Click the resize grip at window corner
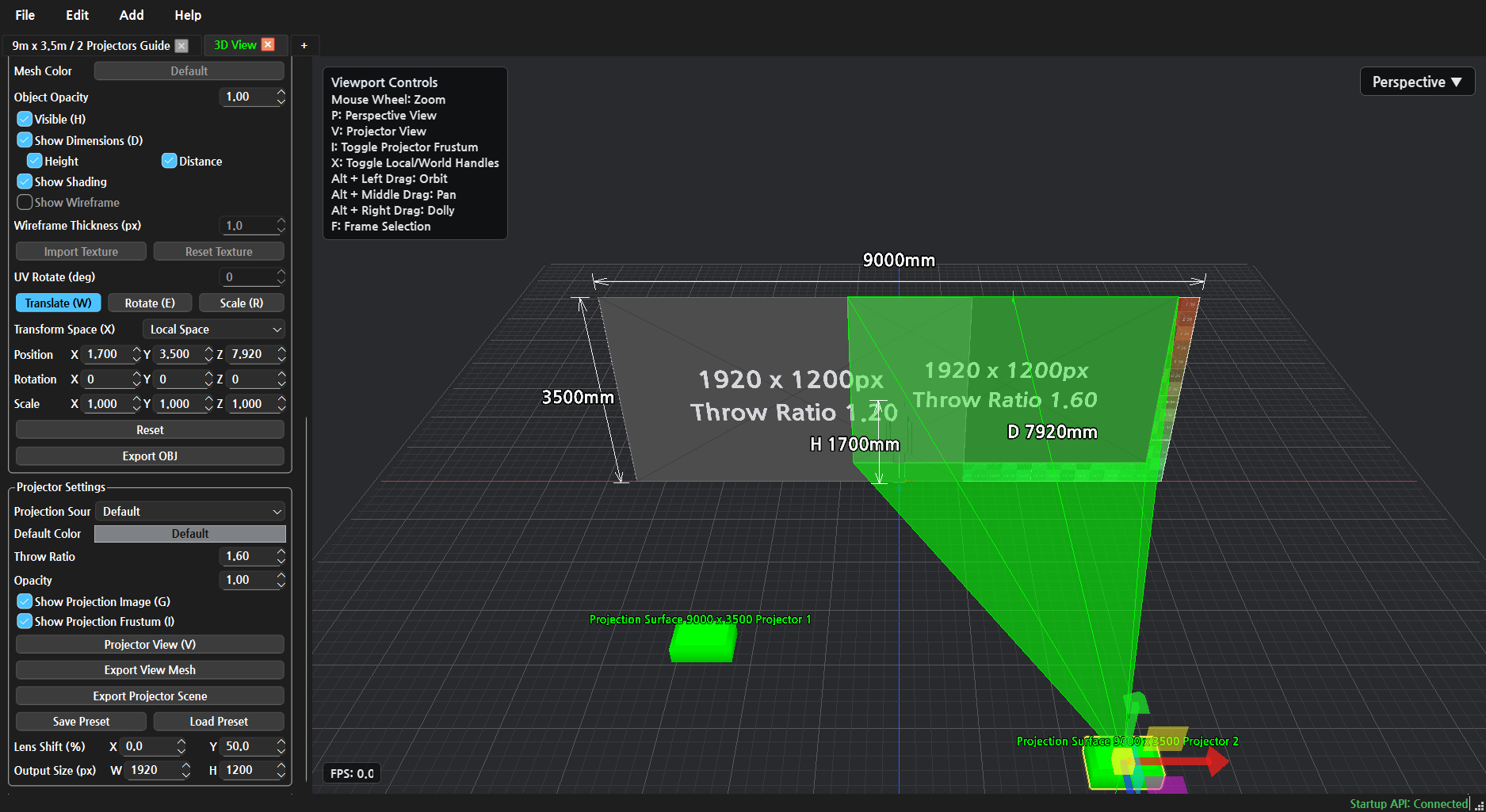 point(1479,805)
